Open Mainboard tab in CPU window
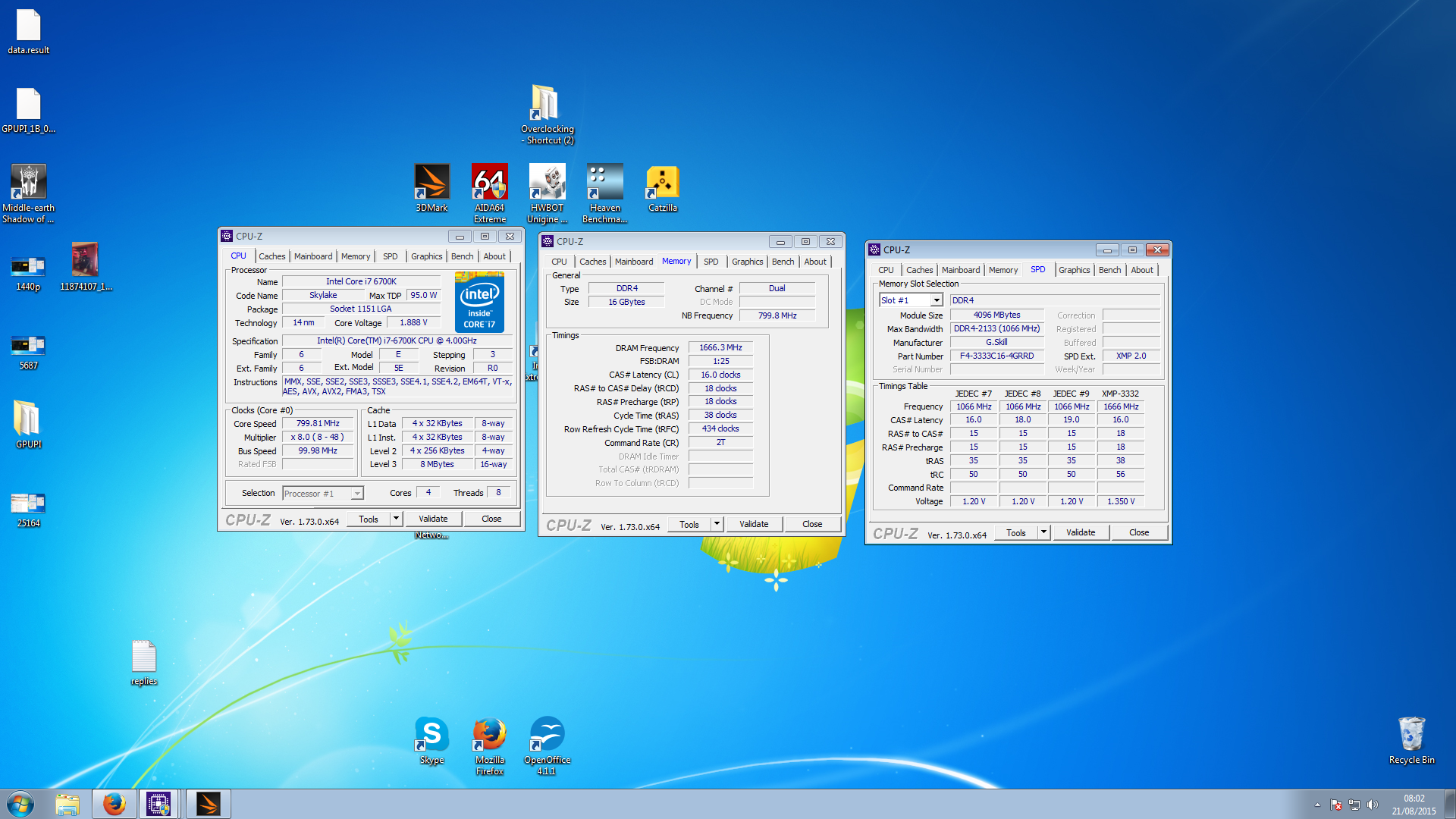Screen dimensions: 1456x819 click(313, 256)
